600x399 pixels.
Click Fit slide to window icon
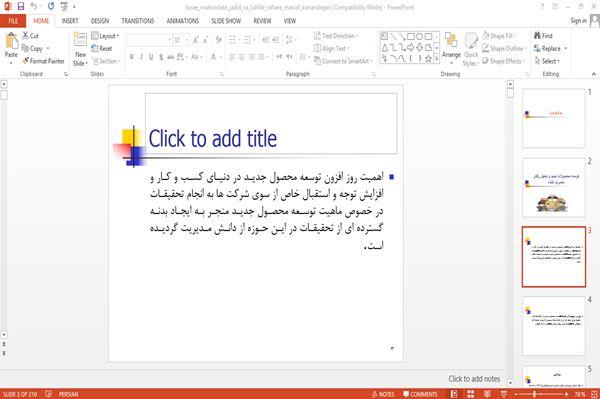(594, 394)
